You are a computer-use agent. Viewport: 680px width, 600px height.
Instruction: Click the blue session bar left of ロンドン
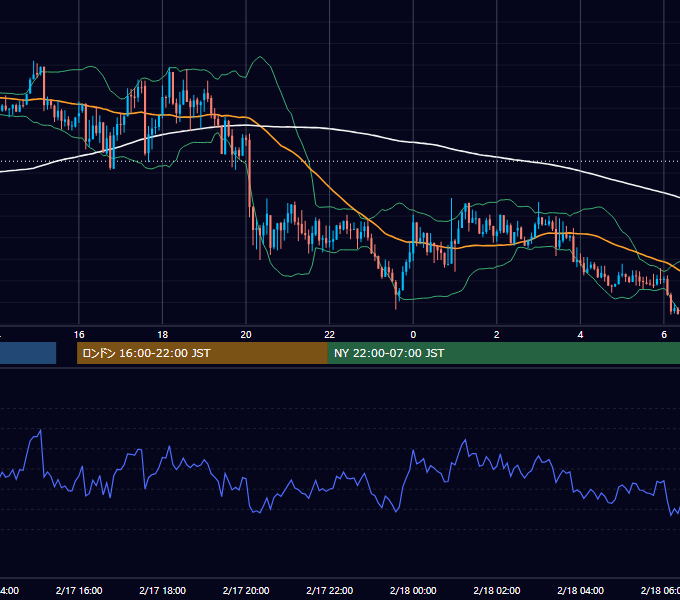(28, 353)
